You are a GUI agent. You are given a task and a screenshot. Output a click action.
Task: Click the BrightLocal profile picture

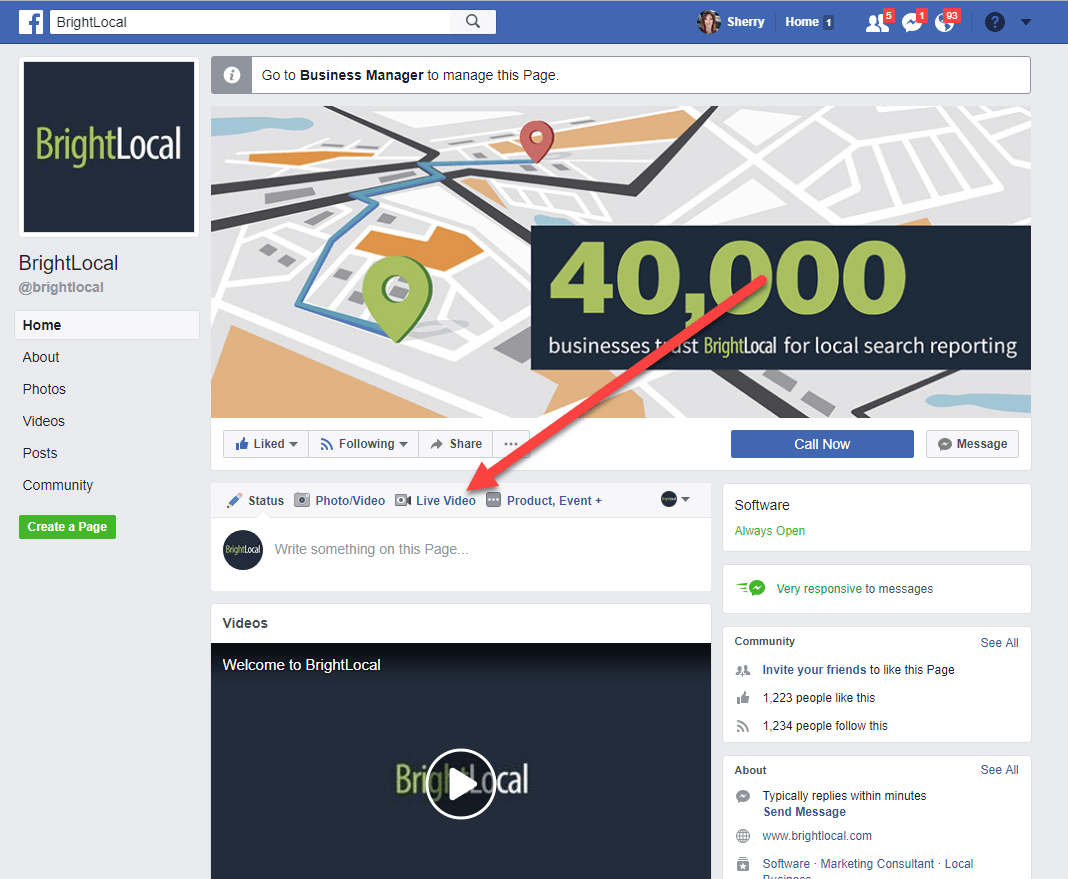[109, 147]
